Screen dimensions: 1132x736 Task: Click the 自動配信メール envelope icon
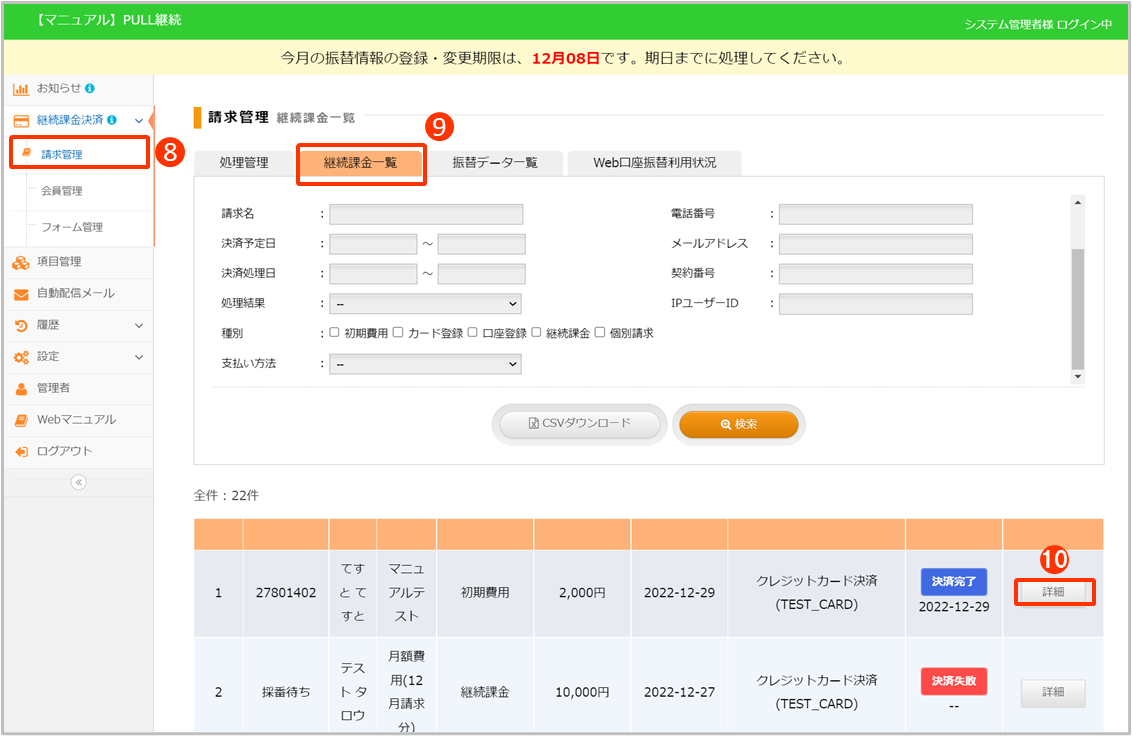coord(20,294)
